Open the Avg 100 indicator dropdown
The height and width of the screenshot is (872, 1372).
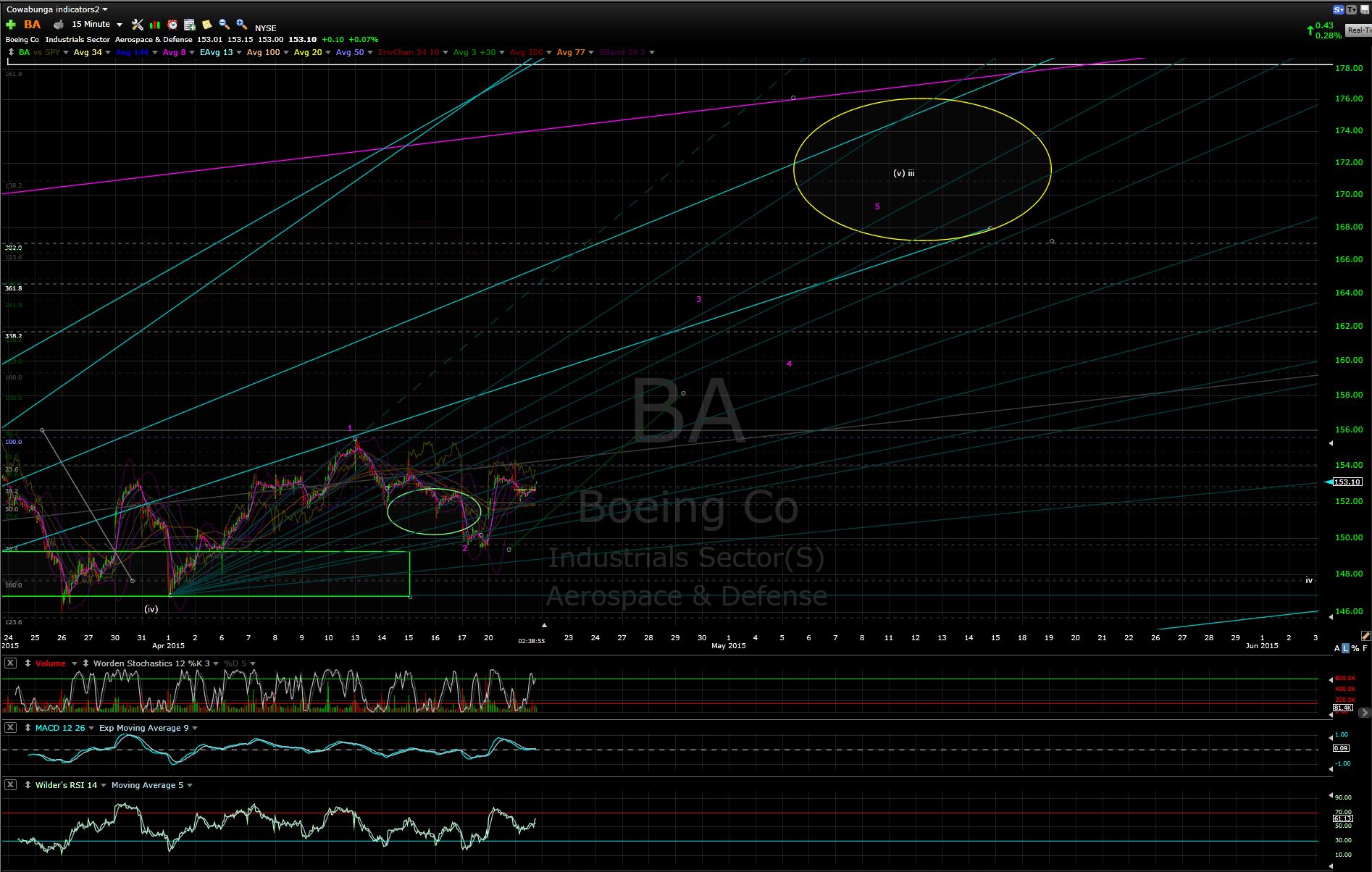285,52
